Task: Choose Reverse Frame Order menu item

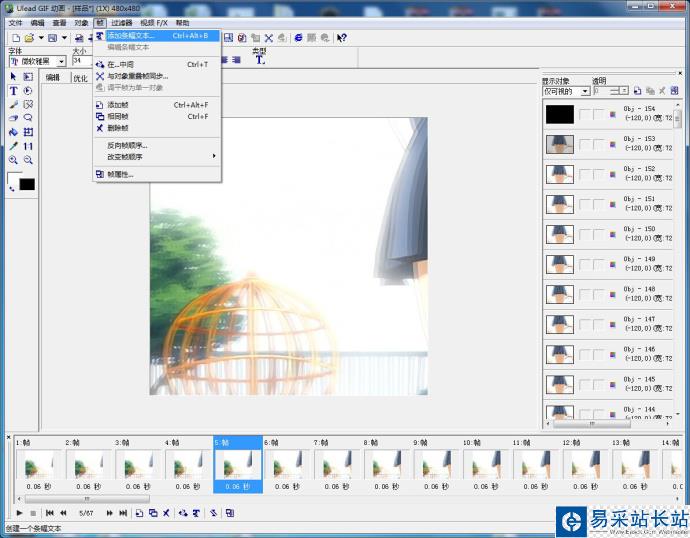Action: click(x=158, y=145)
